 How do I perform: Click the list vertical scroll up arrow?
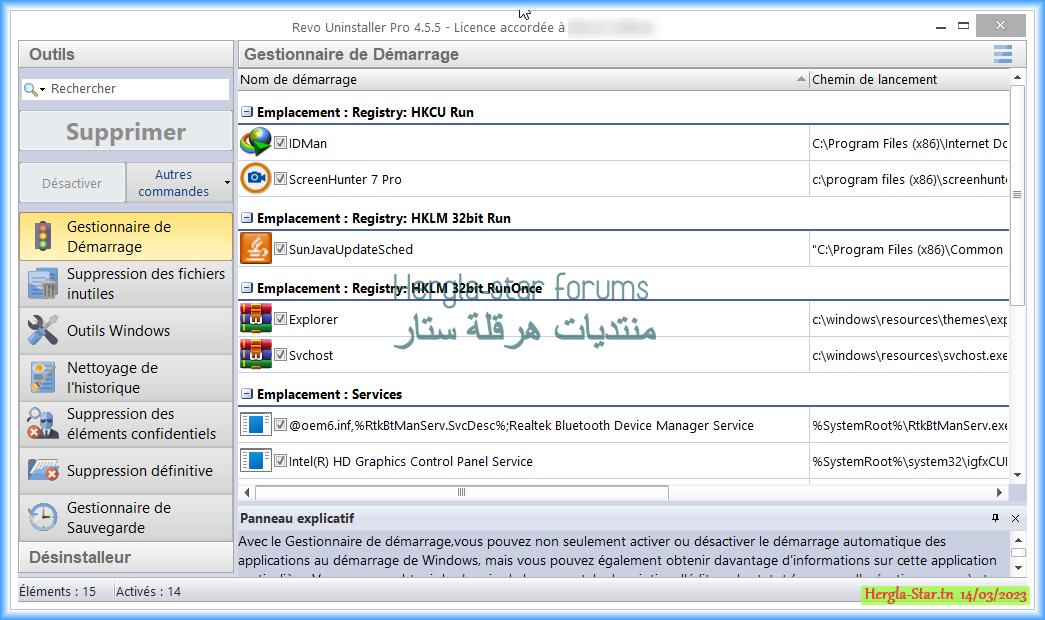point(1017,77)
